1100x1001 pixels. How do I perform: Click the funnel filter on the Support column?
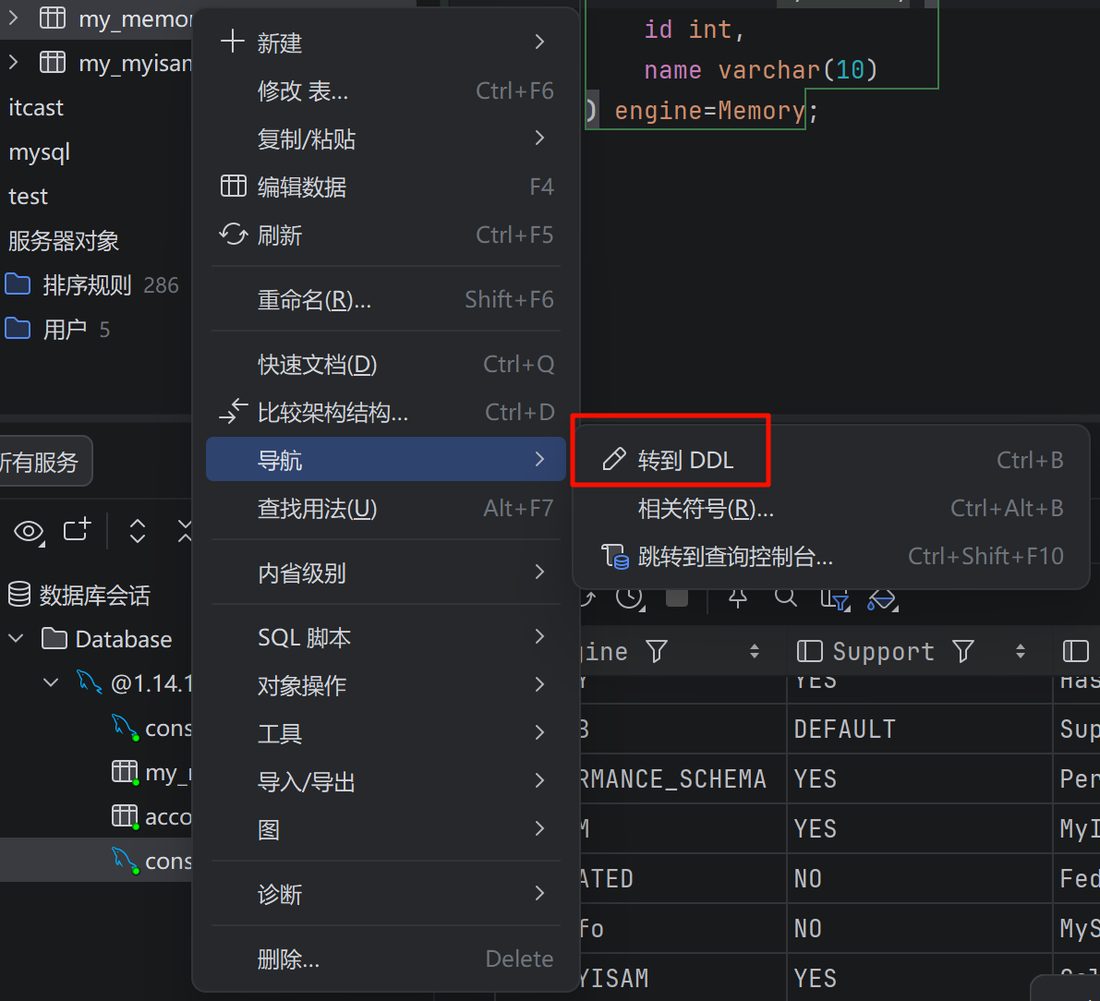tap(963, 652)
